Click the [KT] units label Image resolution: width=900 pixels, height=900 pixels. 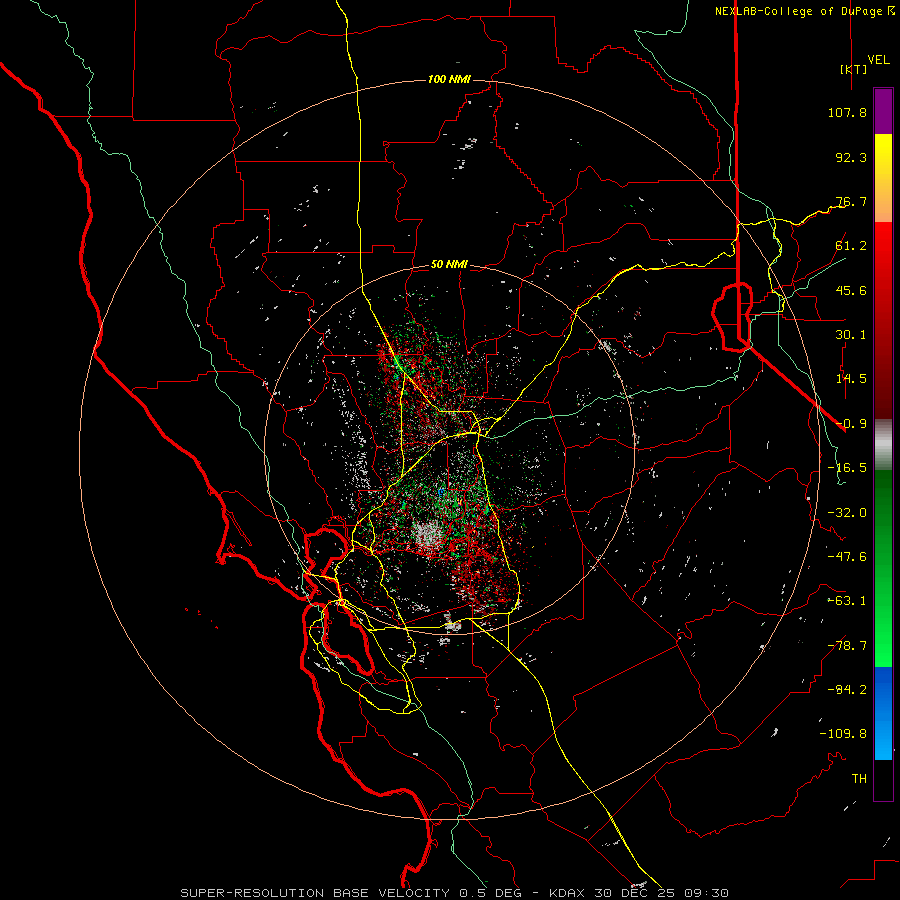[854, 69]
